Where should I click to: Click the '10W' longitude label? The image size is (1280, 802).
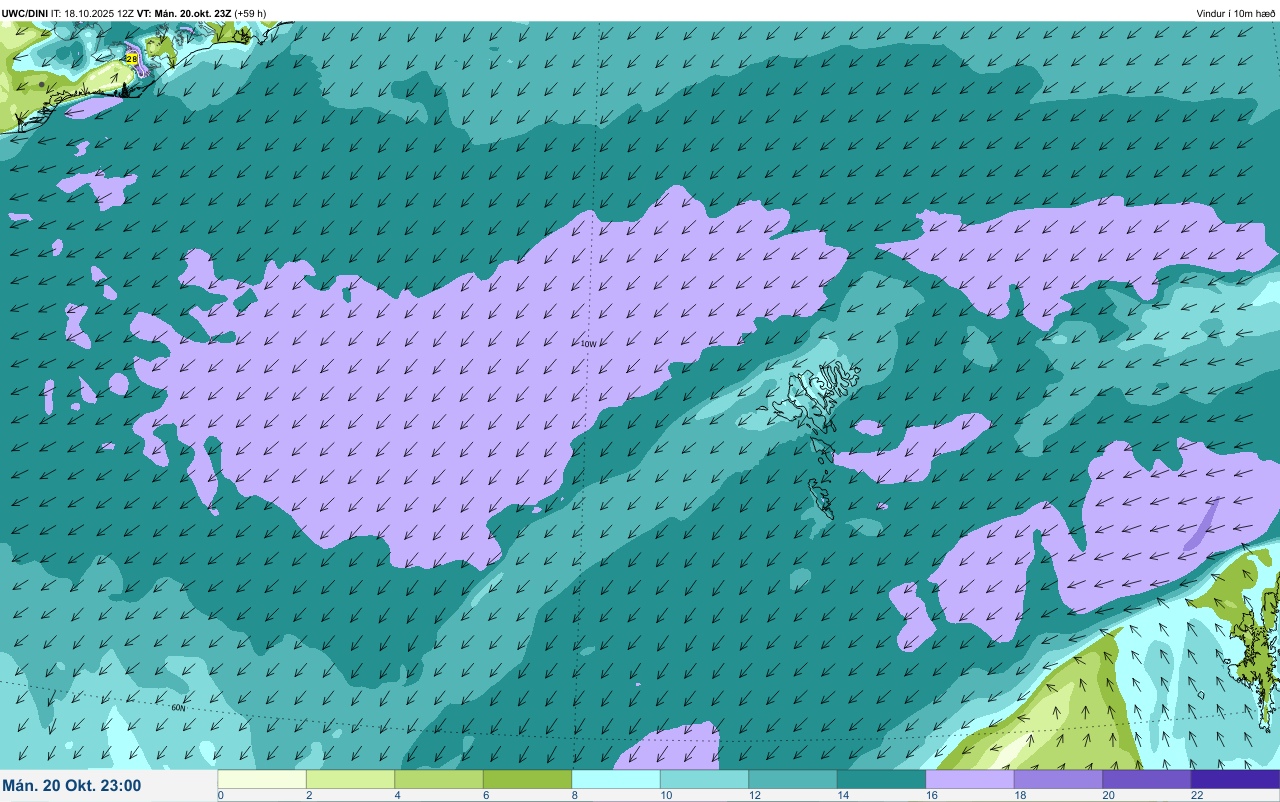[x=588, y=344]
